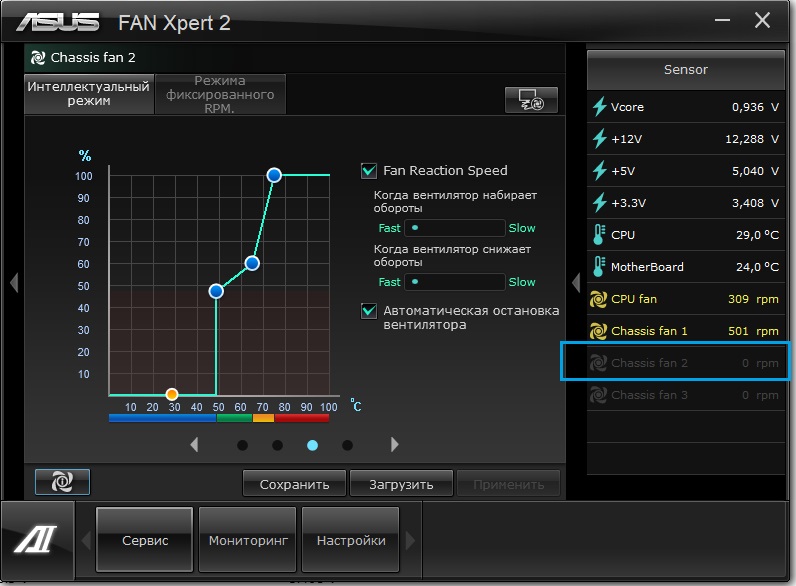Click the ASUS logo in title bar
Screen dimensions: 796x586
click(x=57, y=23)
